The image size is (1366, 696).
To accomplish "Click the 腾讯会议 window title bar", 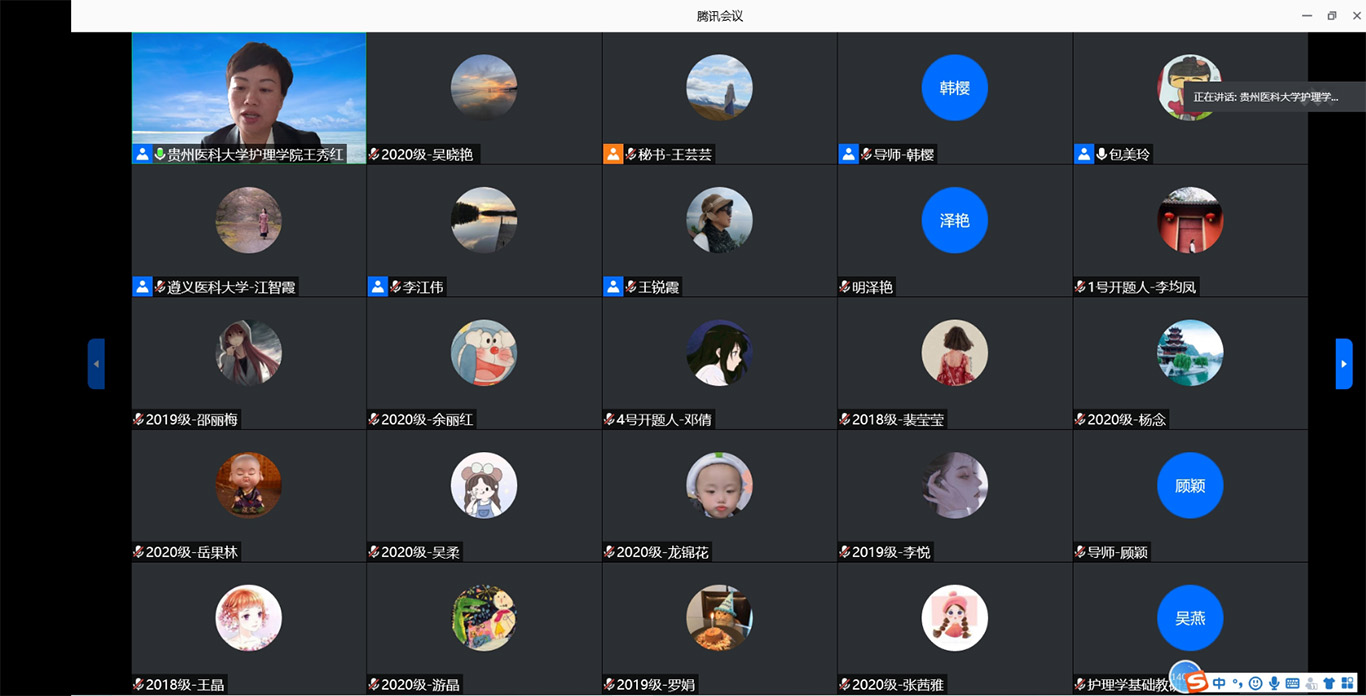I will [719, 15].
